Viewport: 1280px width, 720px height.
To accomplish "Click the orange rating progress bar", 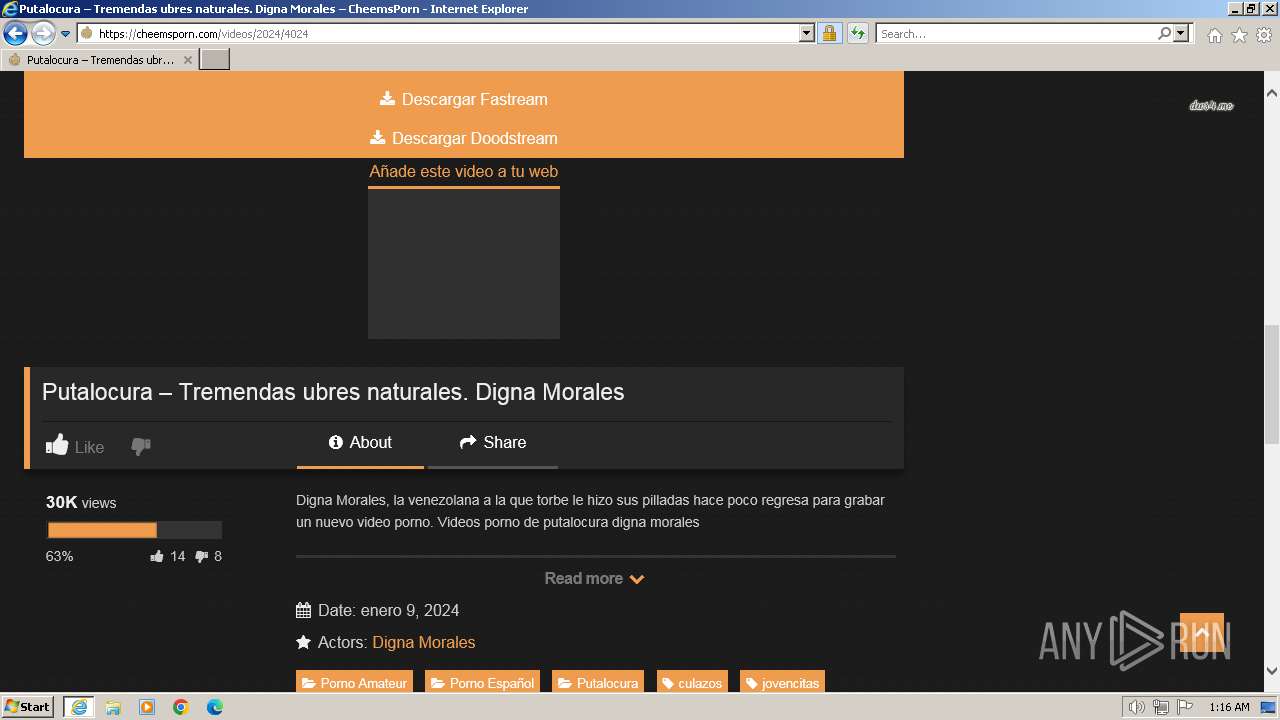I will [102, 530].
